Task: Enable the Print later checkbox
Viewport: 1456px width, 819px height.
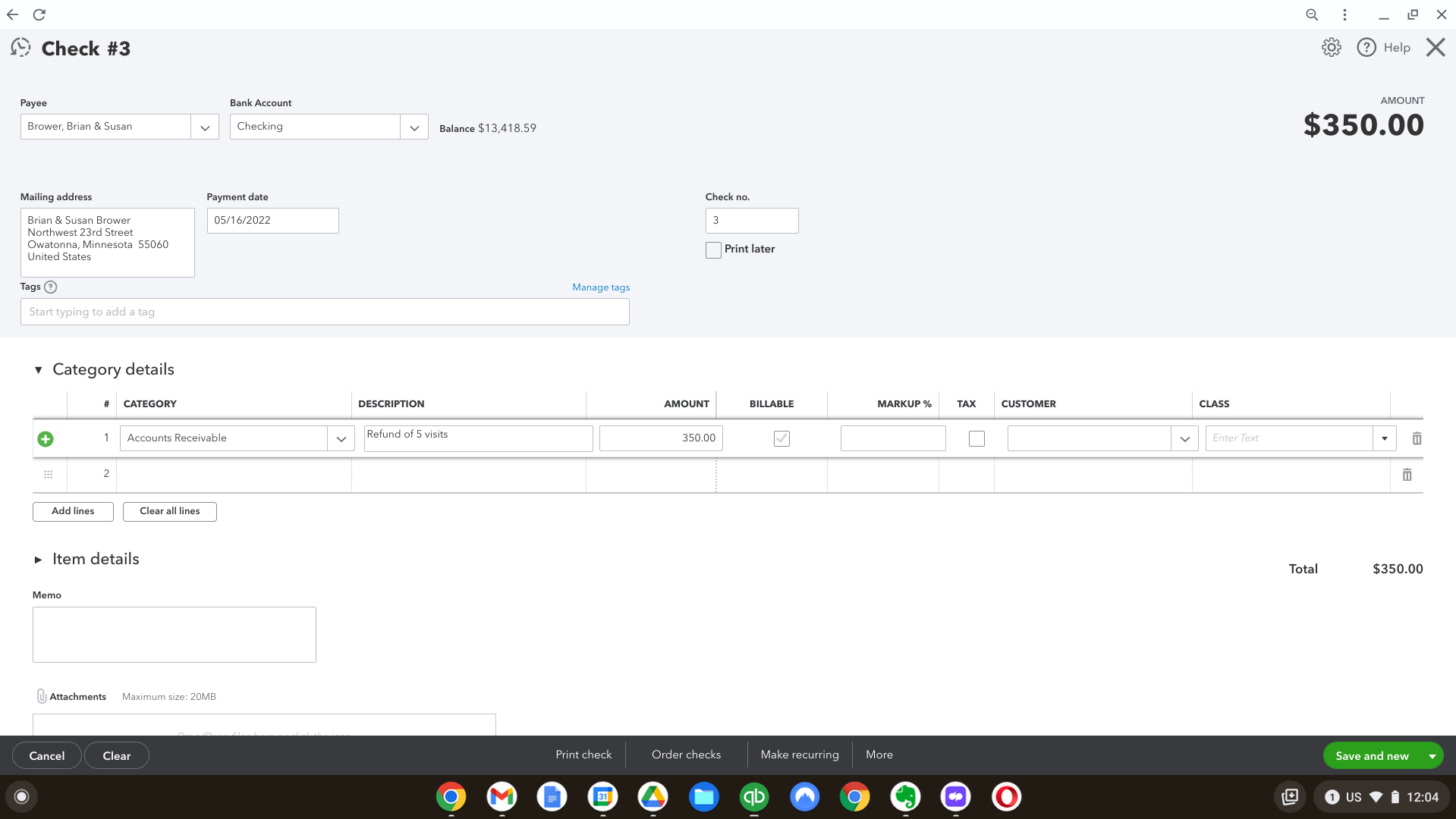Action: pyautogui.click(x=713, y=249)
